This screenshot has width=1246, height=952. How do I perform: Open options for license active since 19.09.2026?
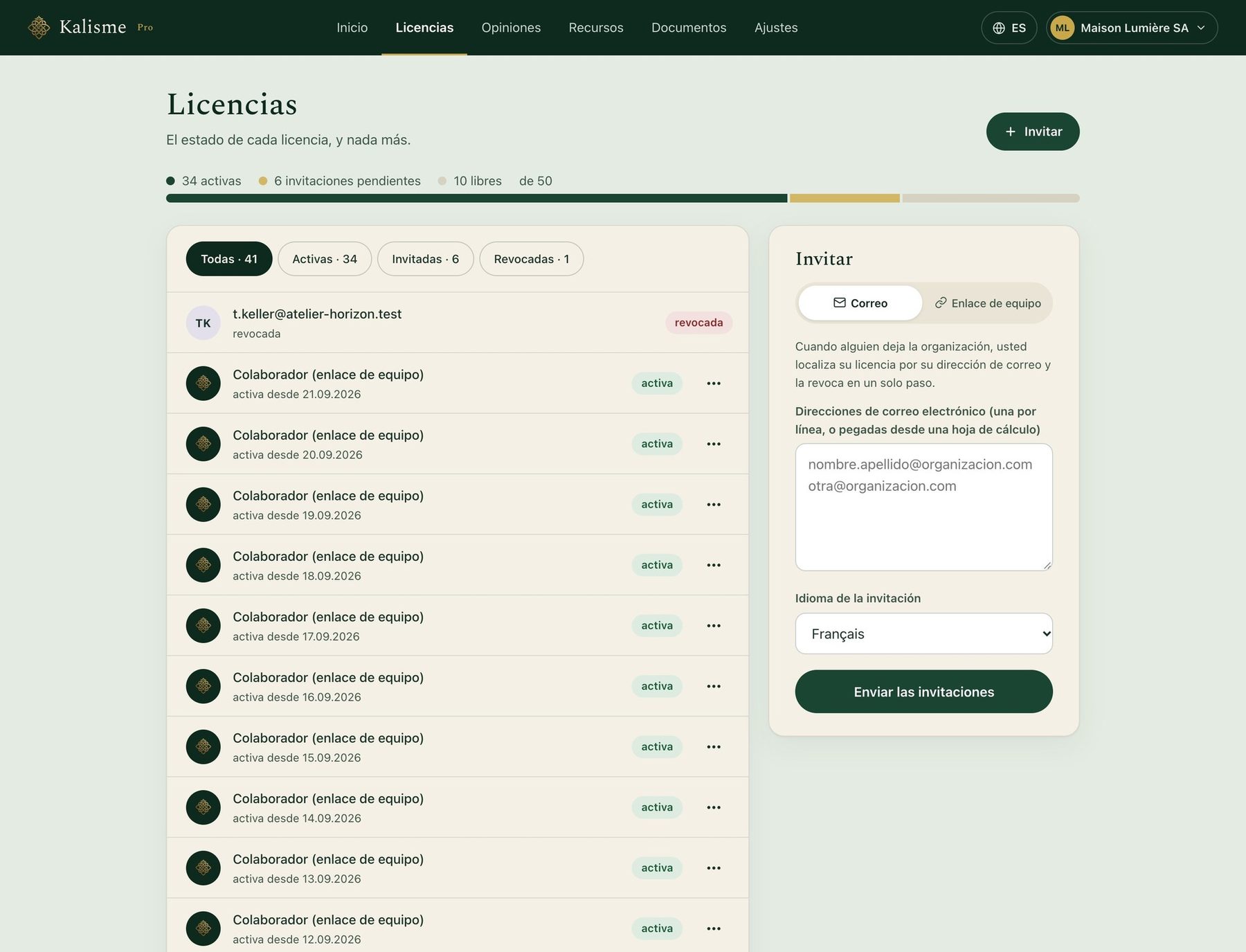pos(714,505)
